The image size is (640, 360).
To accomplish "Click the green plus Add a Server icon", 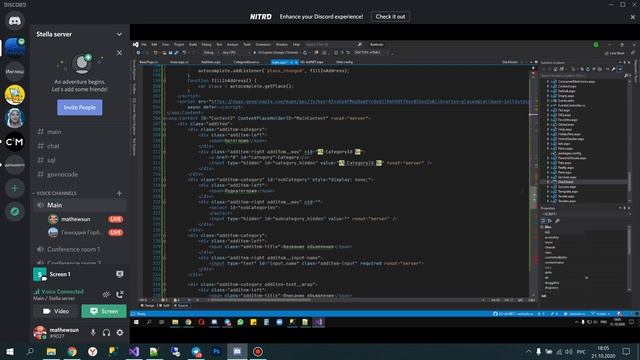I will [15, 188].
